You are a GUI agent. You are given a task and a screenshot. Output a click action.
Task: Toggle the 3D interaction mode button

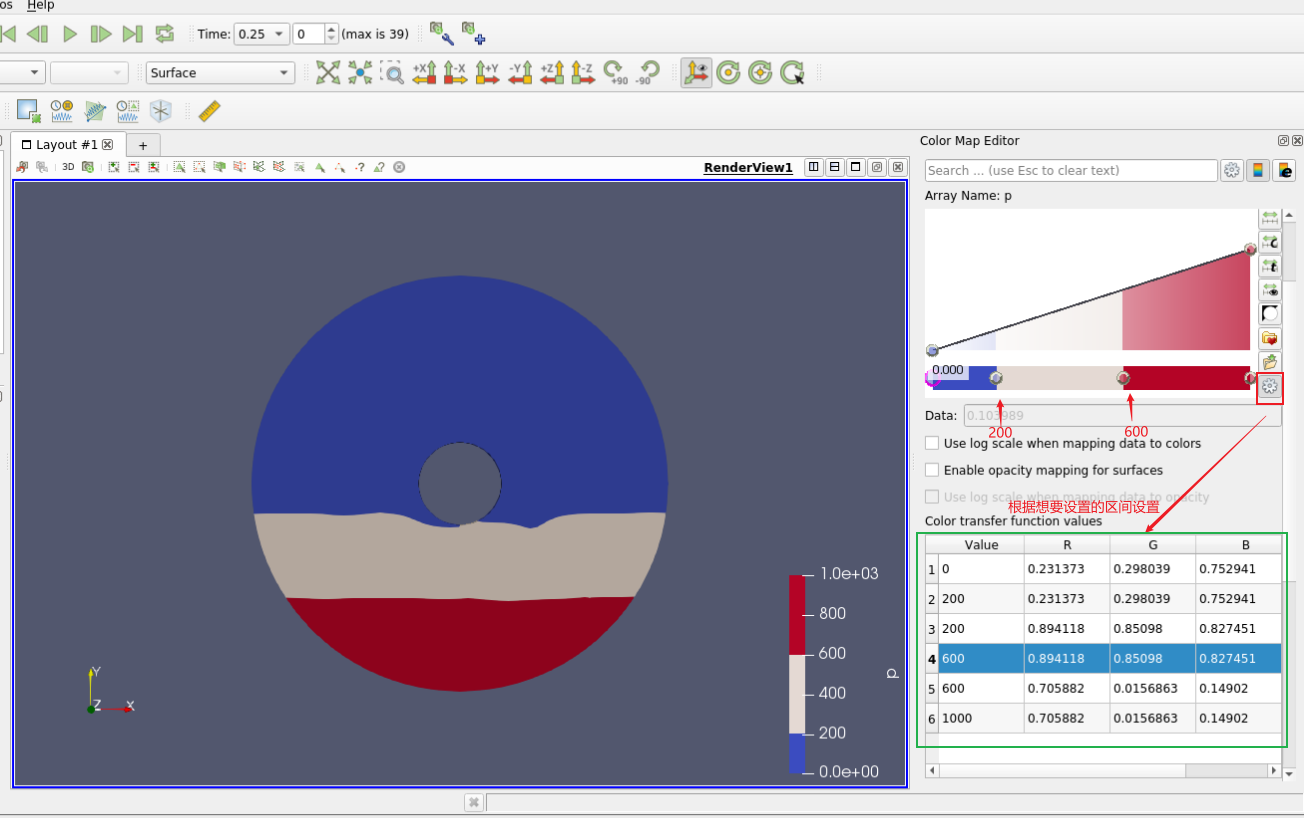tap(68, 167)
